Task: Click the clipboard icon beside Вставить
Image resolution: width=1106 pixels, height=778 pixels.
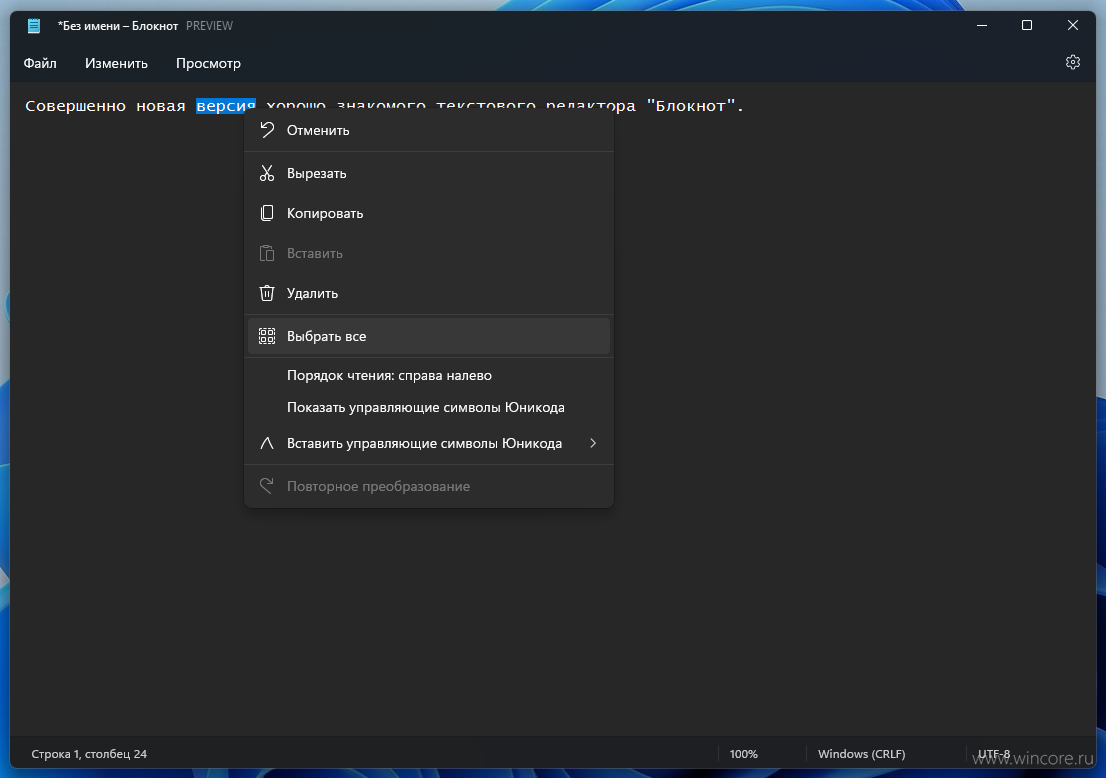Action: 267,253
